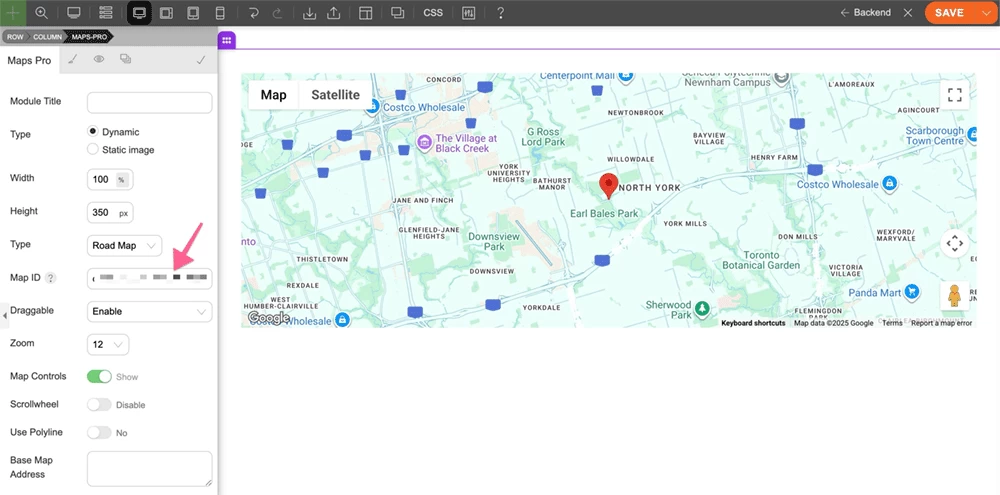Undo the last change
The width and height of the screenshot is (1000, 495).
(x=253, y=13)
